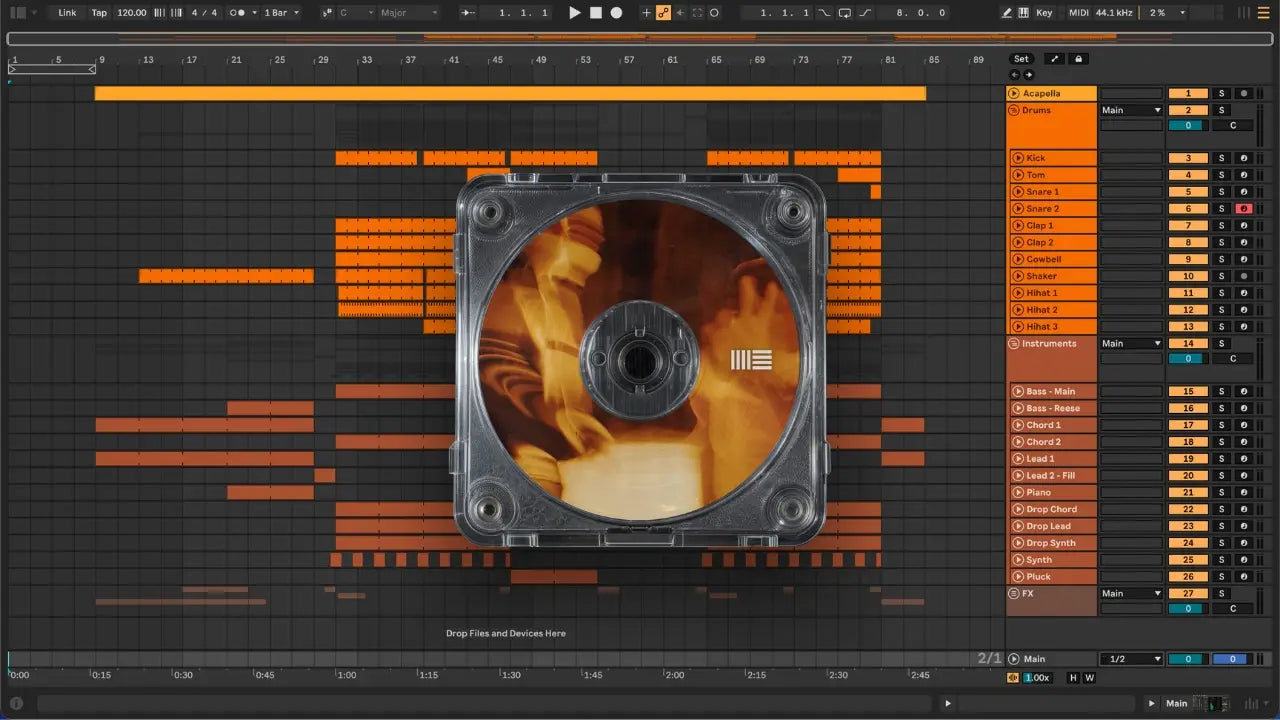The width and height of the screenshot is (1280, 720).
Task: Toggle the Key map mode switch
Action: (x=1044, y=13)
